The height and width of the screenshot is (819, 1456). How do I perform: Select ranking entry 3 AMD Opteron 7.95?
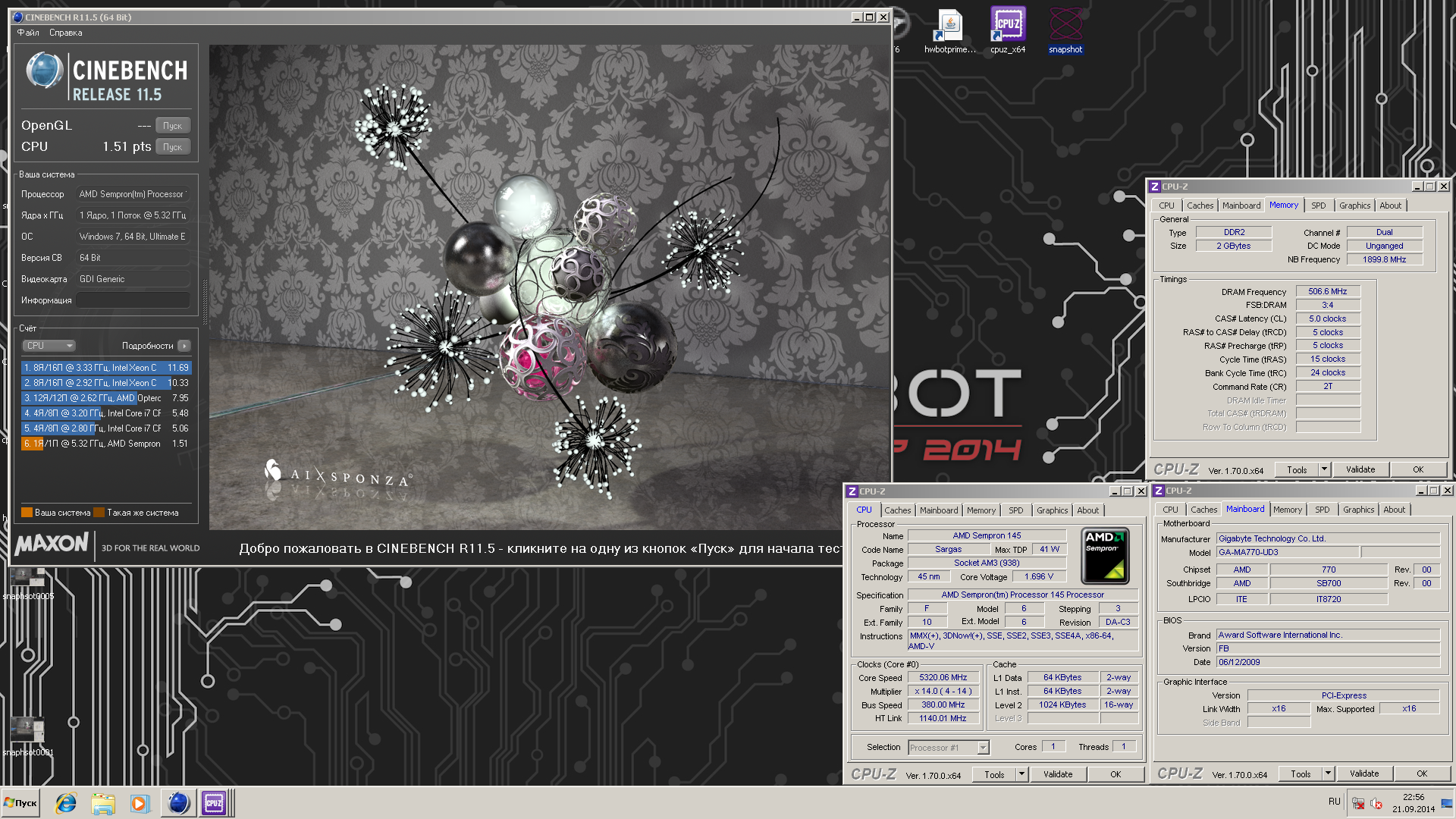tap(106, 398)
